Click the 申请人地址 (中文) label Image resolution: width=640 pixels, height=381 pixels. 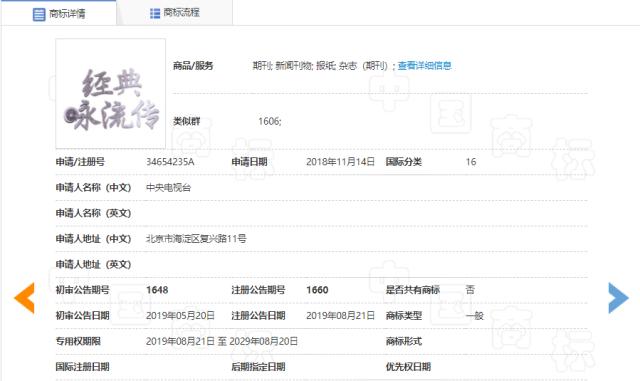[x=93, y=238]
